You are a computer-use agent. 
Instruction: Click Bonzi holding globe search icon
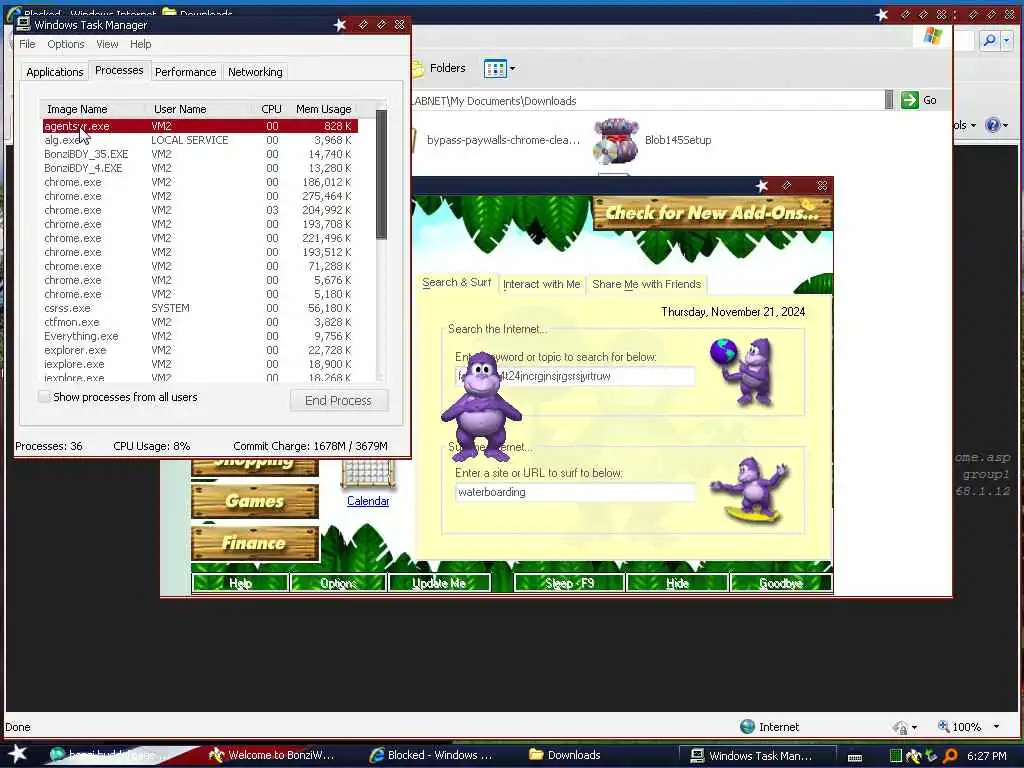tap(744, 371)
